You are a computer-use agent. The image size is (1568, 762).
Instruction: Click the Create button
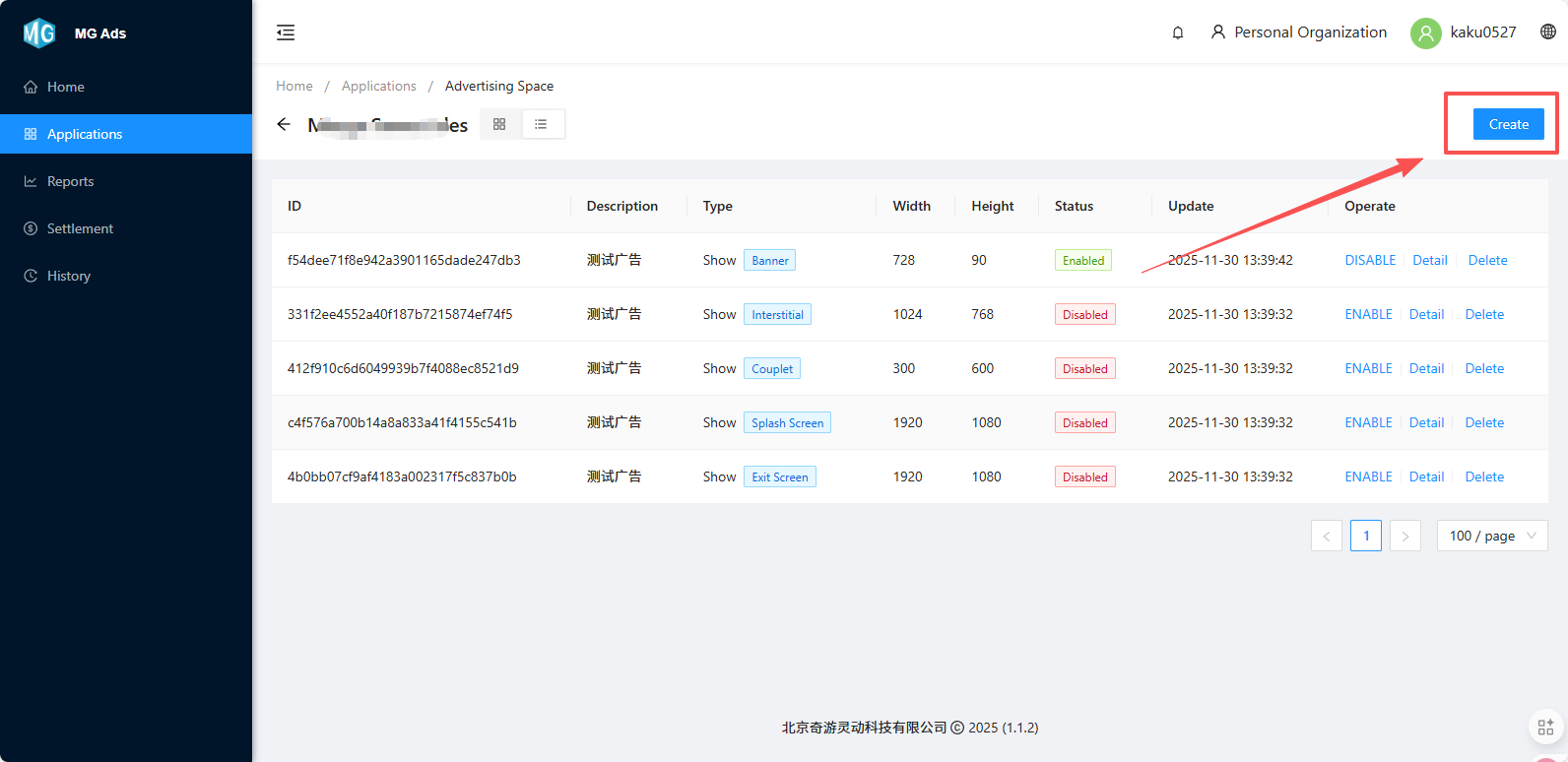coord(1508,124)
